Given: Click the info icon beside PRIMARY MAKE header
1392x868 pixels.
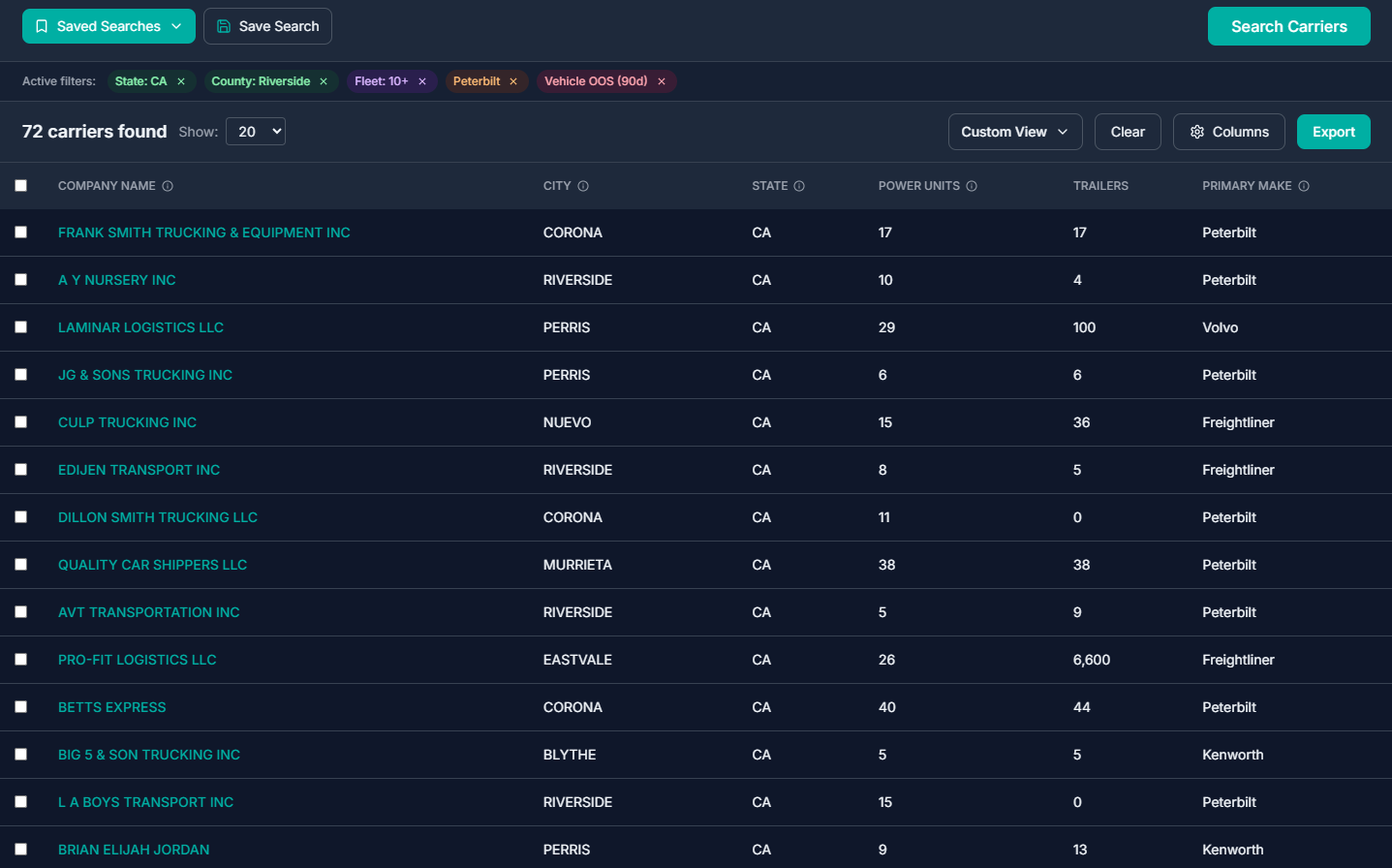Looking at the screenshot, I should click(1304, 185).
